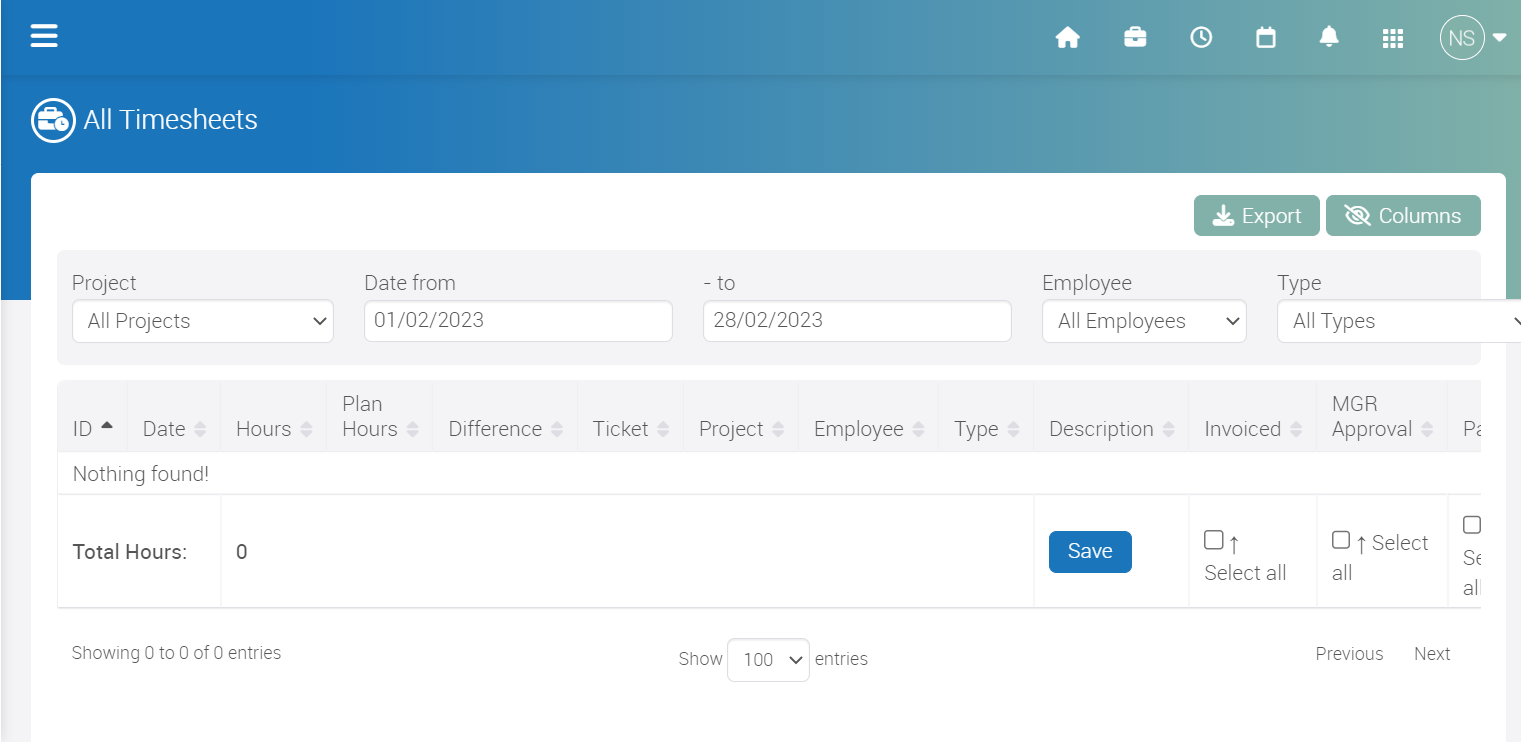This screenshot has width=1521, height=742.
Task: Click the Date from field showing 01/02/2023
Action: 517,321
